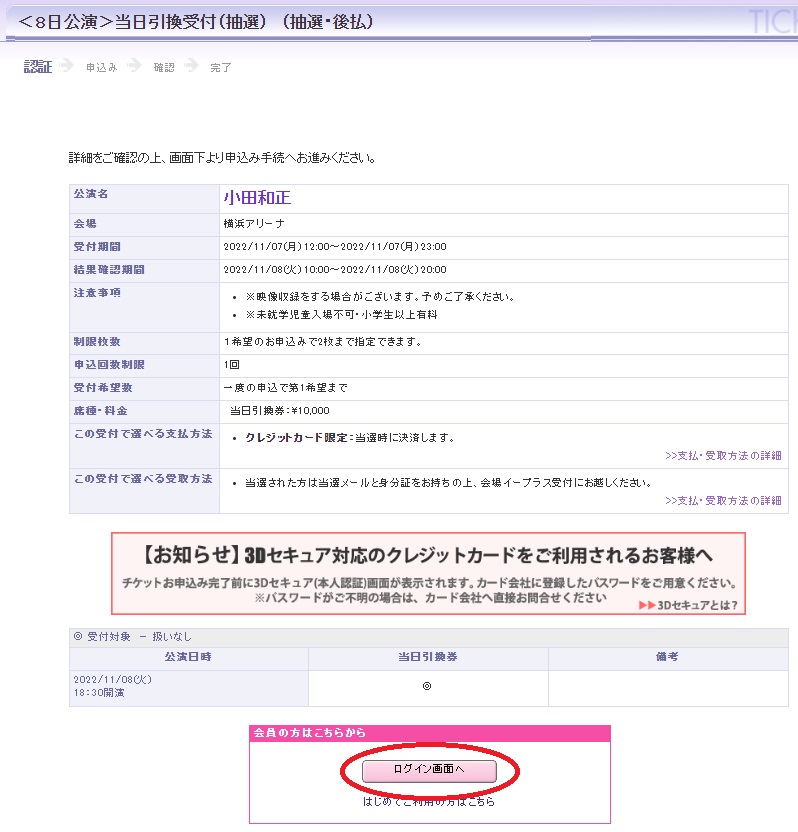Click the 制限枚数 row label
The height and width of the screenshot is (832, 798).
(97, 342)
